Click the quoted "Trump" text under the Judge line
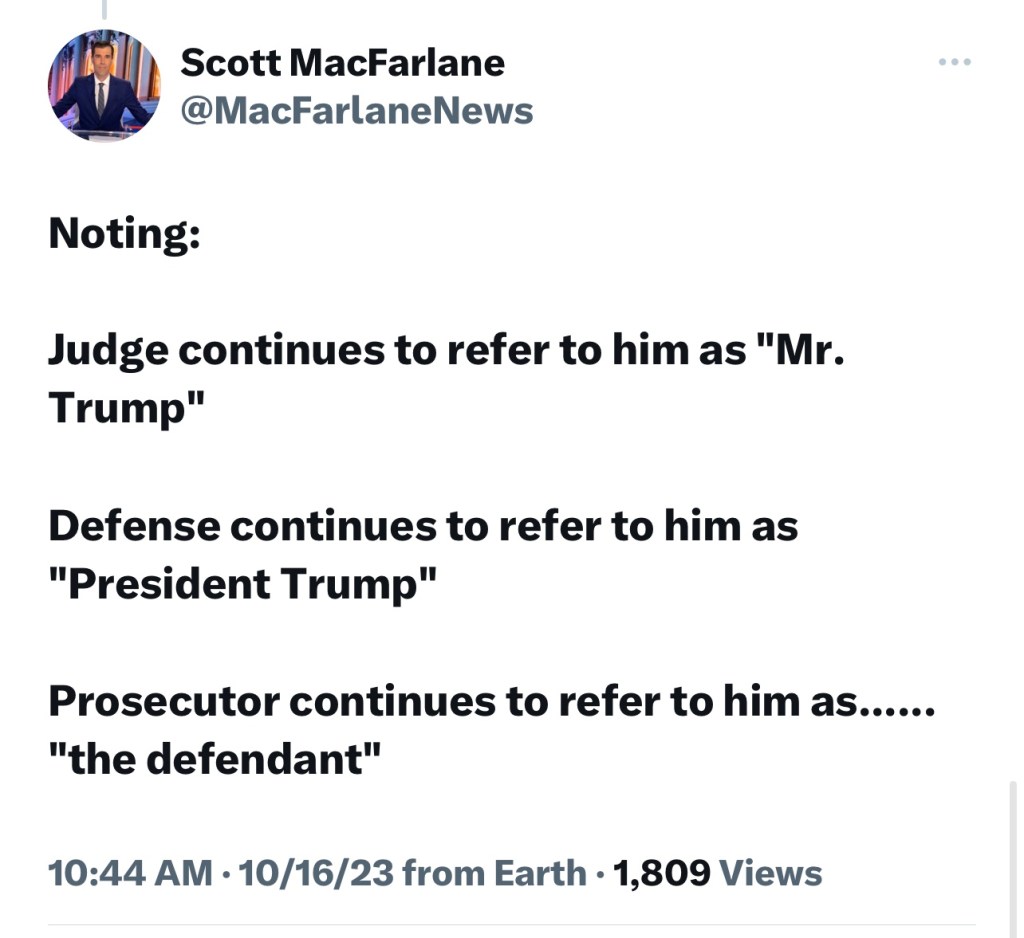1024x938 pixels. click(125, 409)
